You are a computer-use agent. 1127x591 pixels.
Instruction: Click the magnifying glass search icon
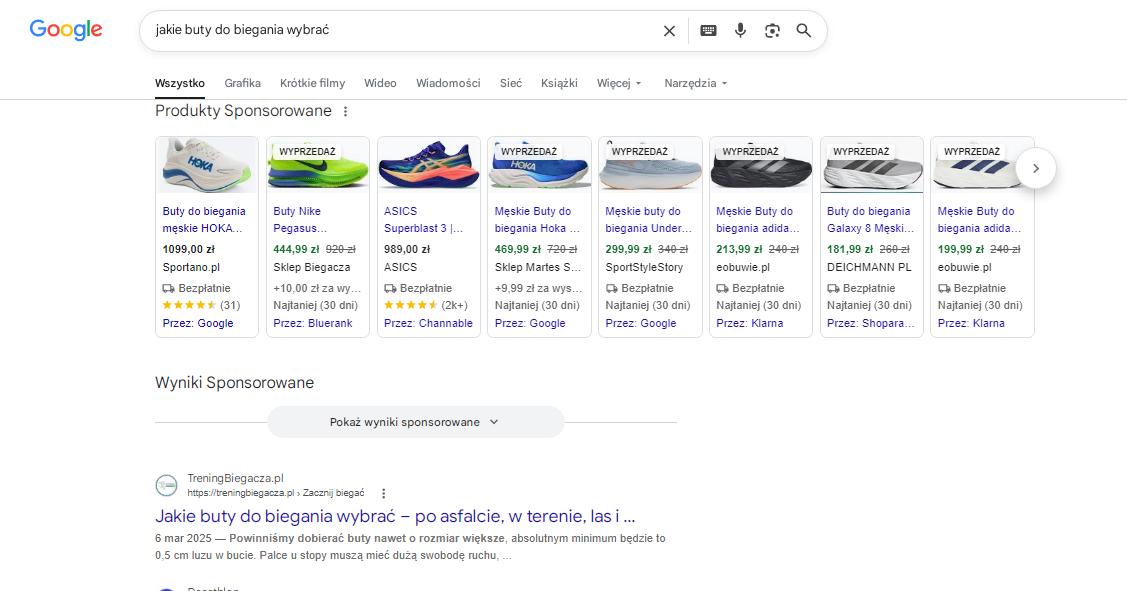(804, 30)
